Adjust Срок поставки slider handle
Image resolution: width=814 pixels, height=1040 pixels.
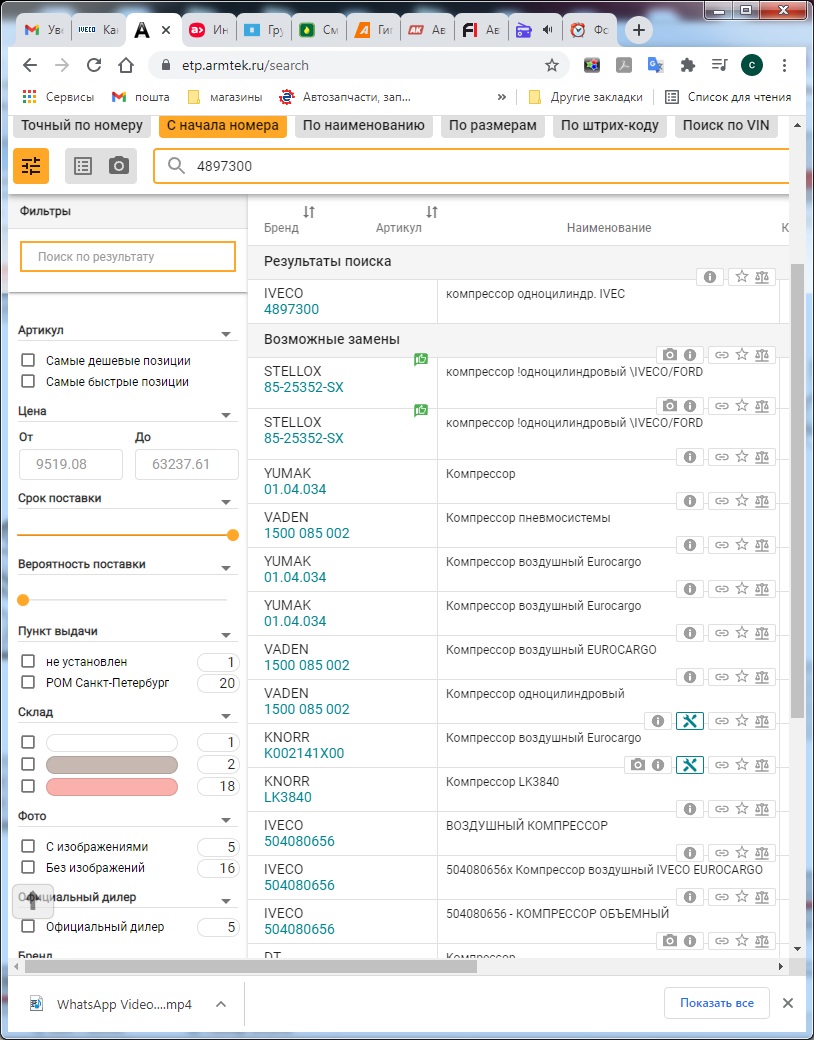233,535
